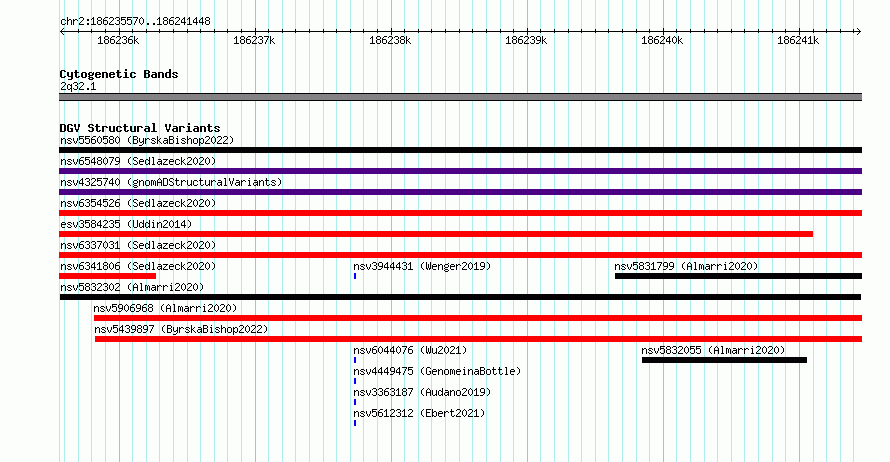Click the nsv6354526 (Sedlazeck2020) label
Viewport: 890px width, 462px height.
click(x=138, y=203)
